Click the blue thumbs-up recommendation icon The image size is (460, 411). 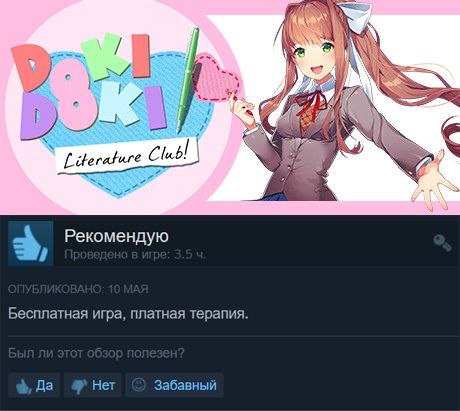30,243
